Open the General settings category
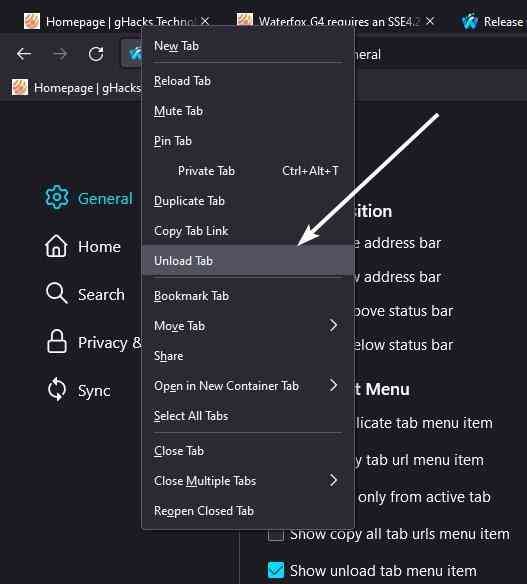Viewport: 527px width, 584px height. click(89, 198)
